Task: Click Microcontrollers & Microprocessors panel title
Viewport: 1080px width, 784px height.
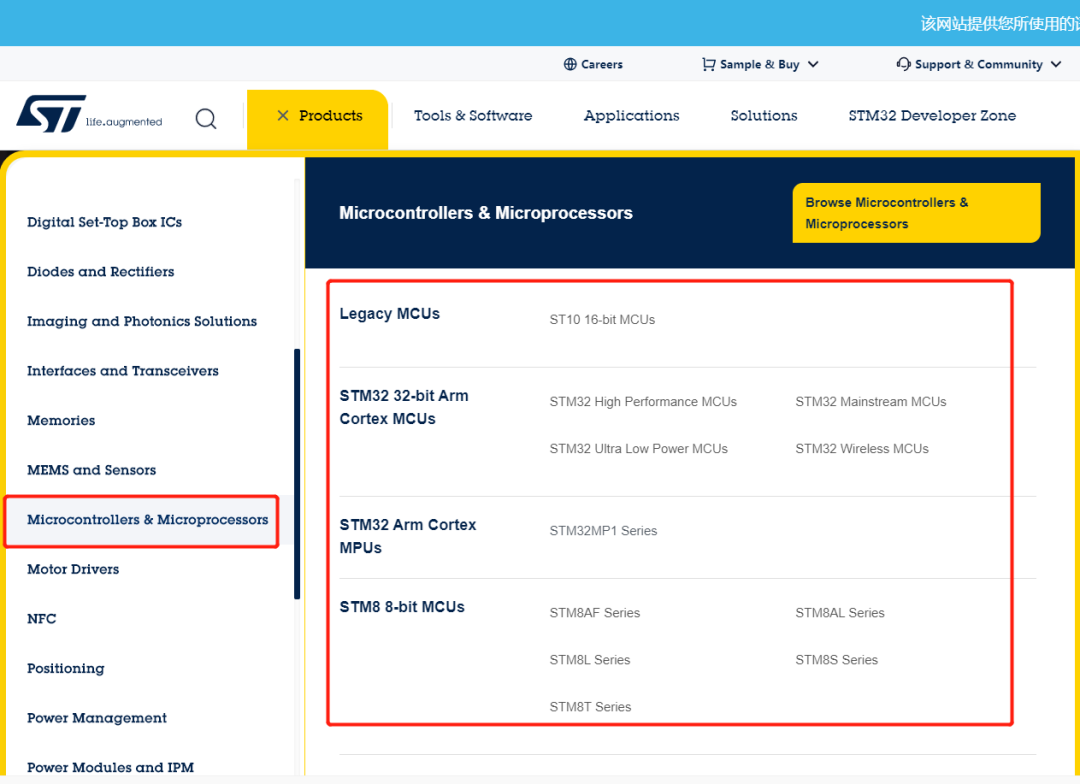Action: pyautogui.click(x=486, y=213)
